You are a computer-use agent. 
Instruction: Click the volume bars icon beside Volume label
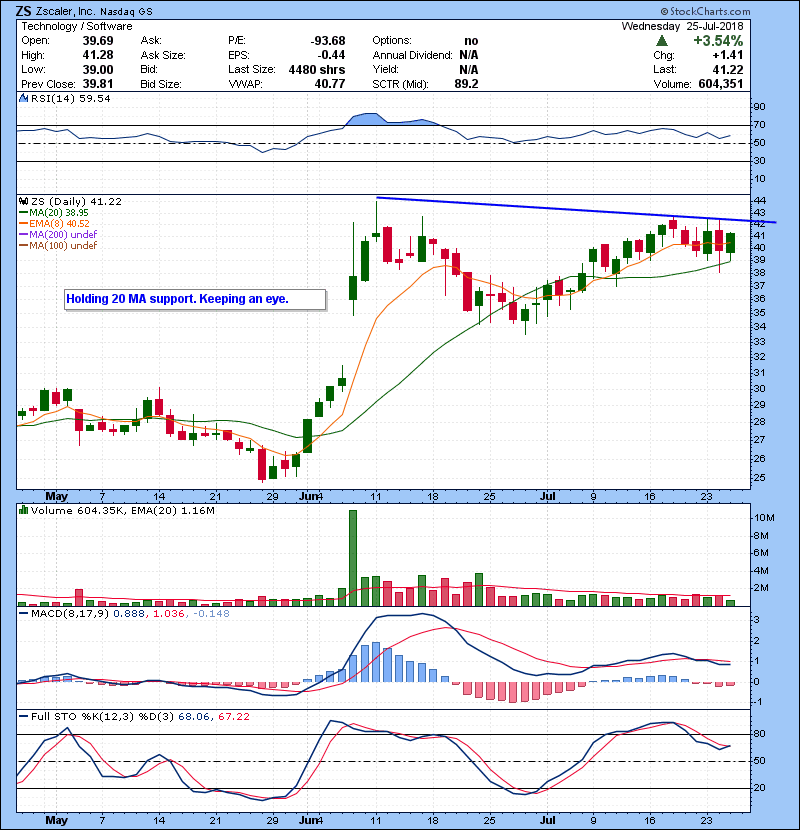click(x=23, y=510)
